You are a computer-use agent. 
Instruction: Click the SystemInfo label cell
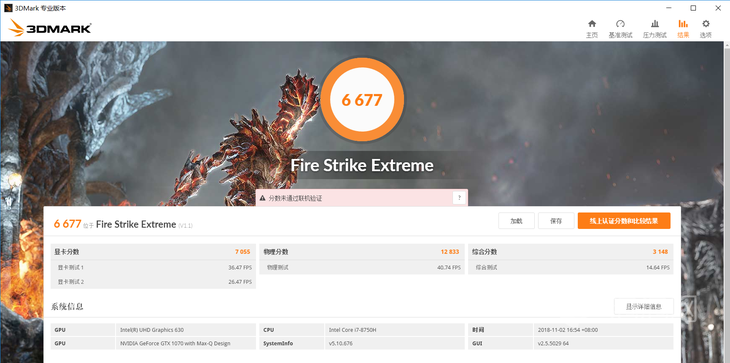tap(291, 343)
